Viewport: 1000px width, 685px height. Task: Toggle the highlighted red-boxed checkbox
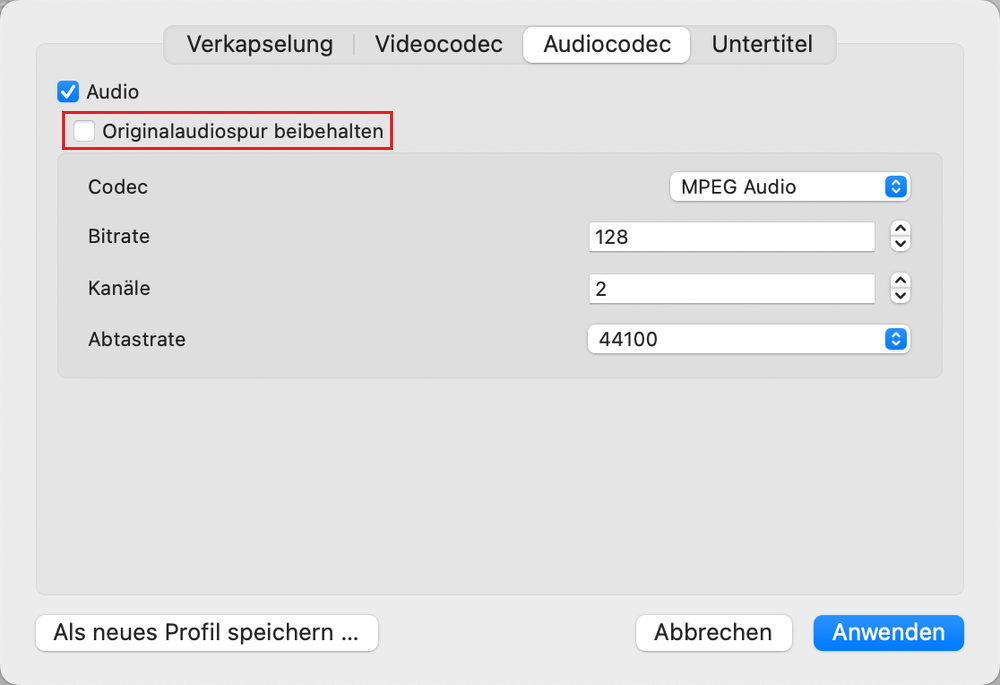84,130
